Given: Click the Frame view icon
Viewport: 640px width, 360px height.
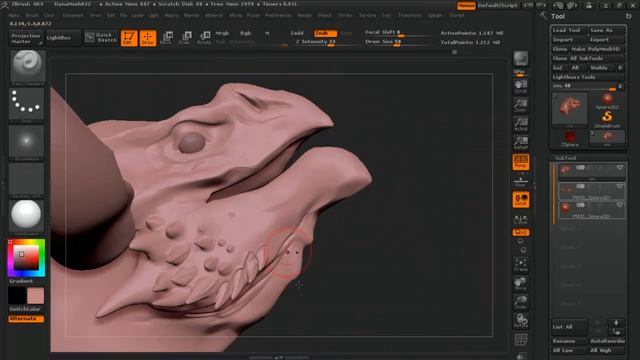Looking at the screenshot, I should 520,265.
